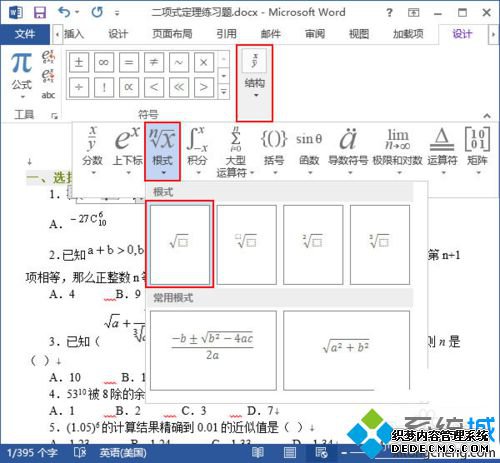The width and height of the screenshot is (500, 463).
Task: Open the 极限和对数 limit menu
Action: tap(398, 151)
